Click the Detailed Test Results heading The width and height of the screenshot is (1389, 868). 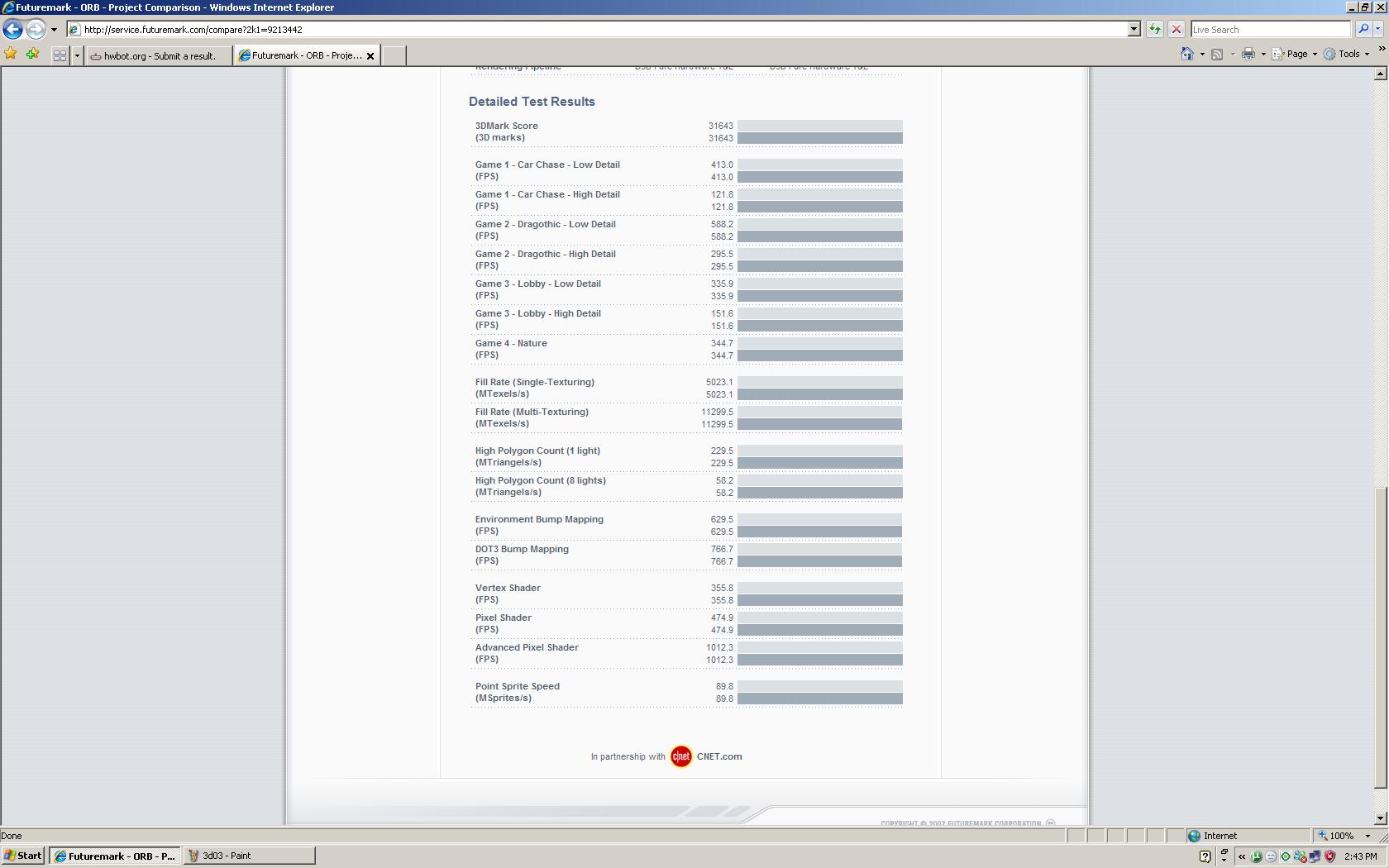(x=532, y=102)
